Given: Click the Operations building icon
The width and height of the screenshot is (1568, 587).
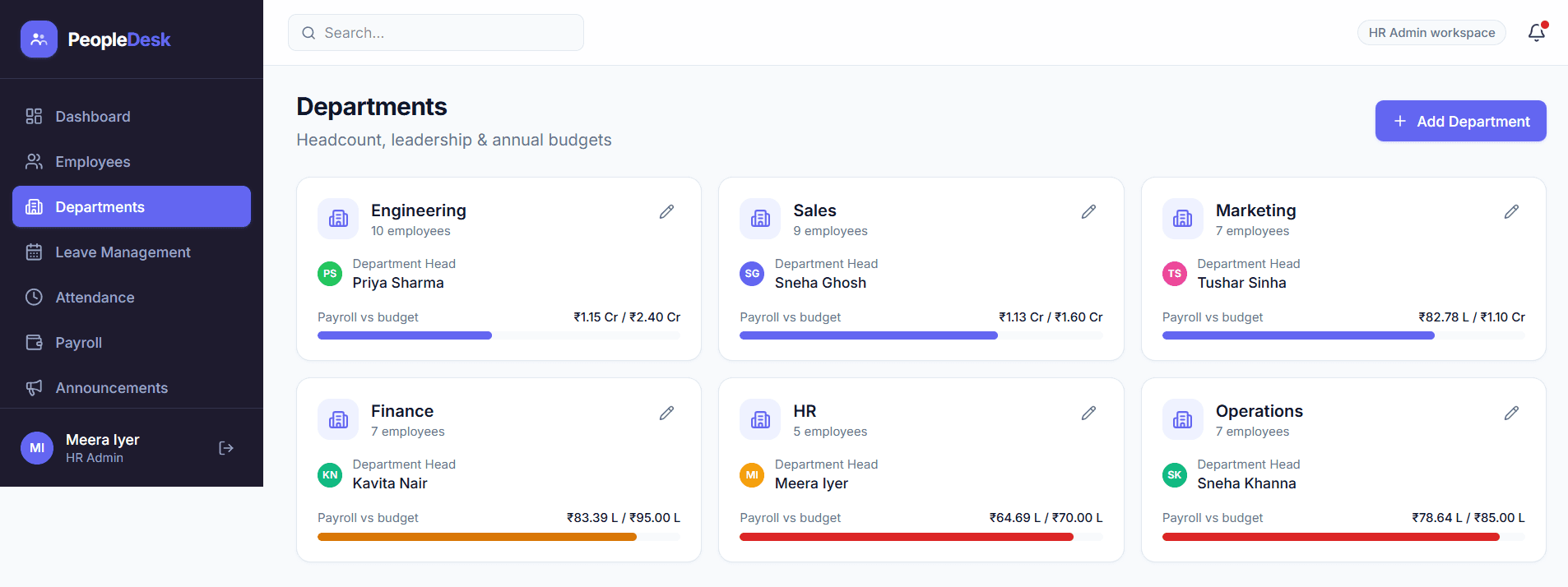Looking at the screenshot, I should coord(1183,419).
